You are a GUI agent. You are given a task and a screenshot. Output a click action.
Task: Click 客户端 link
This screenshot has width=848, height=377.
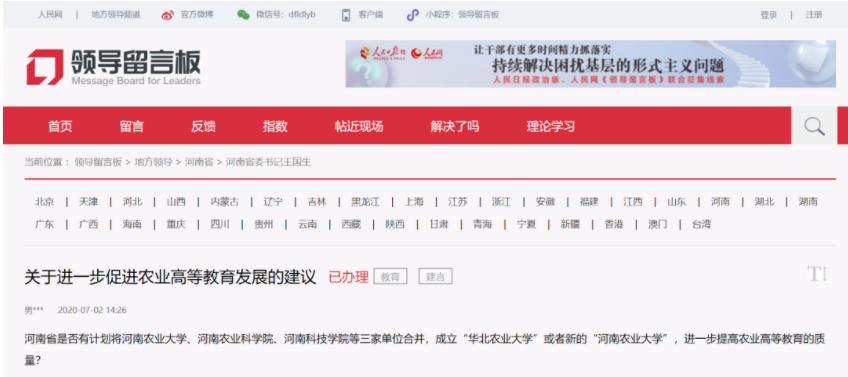coord(370,15)
